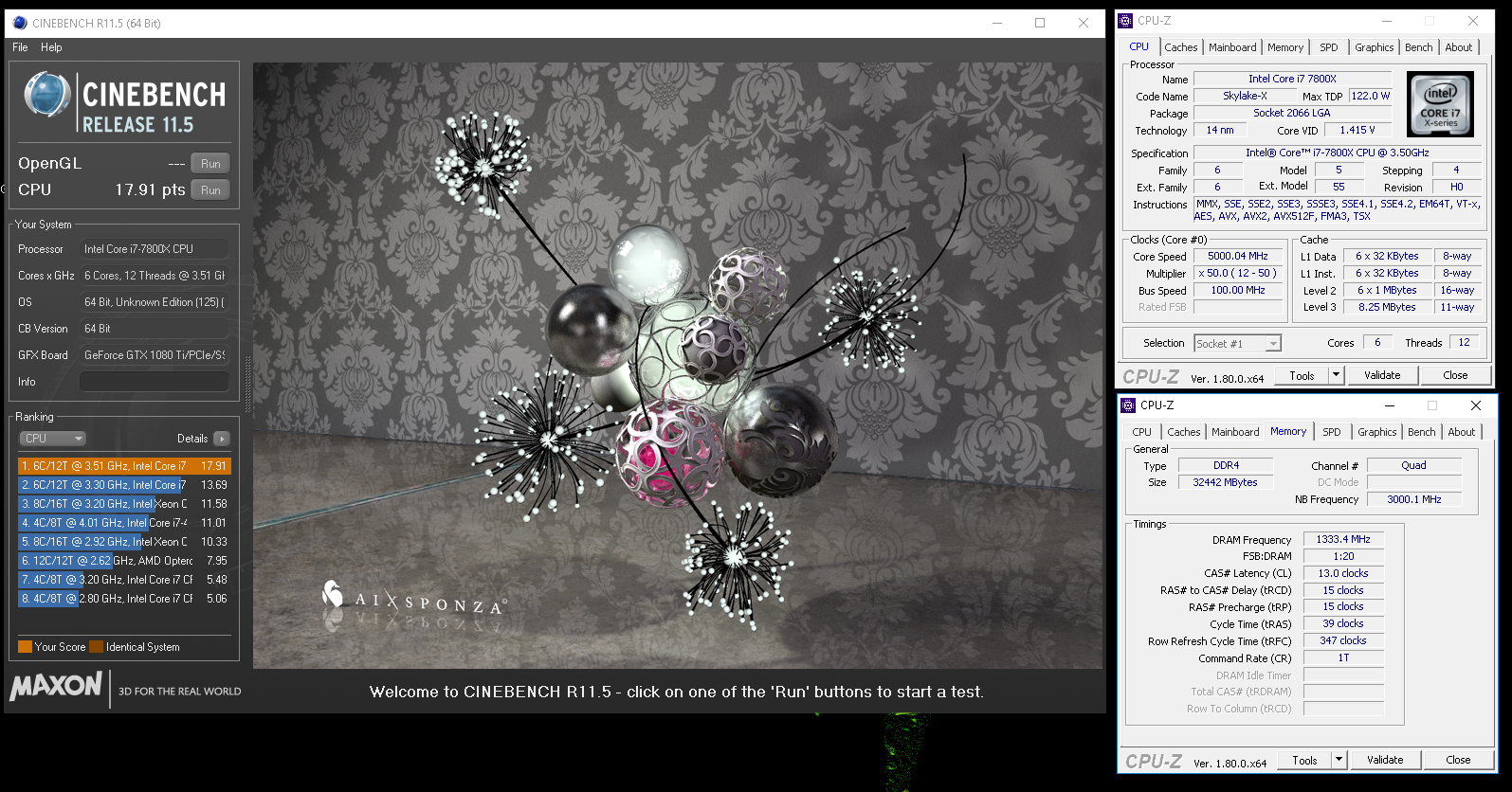Switch to Mainboard tab in lower CPU-Z window

pos(1235,432)
